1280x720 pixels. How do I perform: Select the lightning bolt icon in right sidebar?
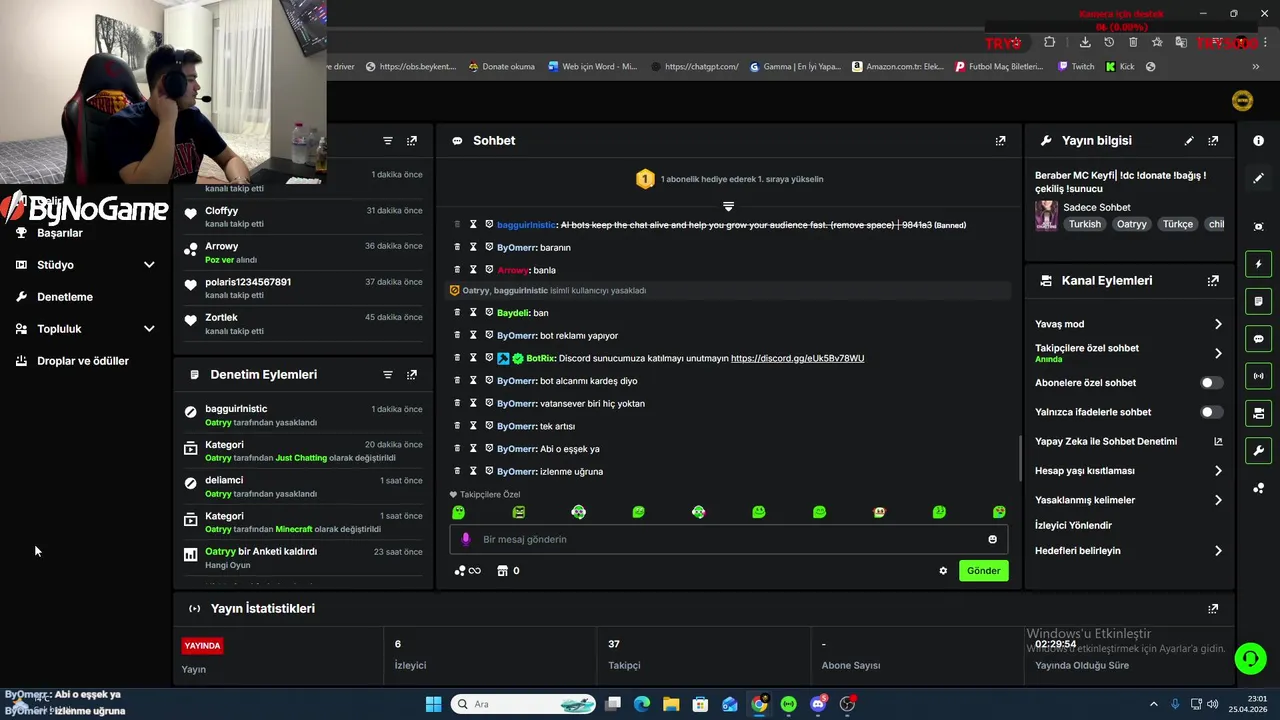tap(1258, 265)
